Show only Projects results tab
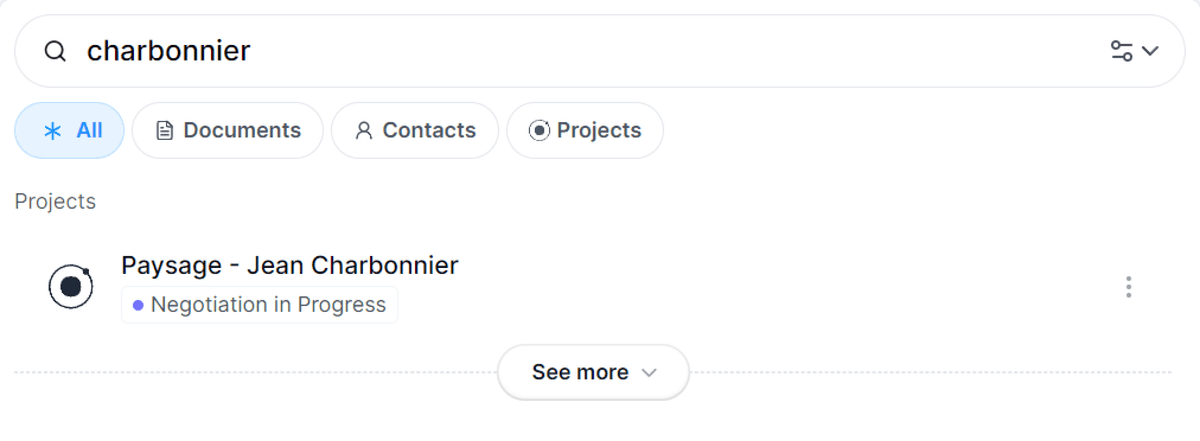Image resolution: width=1200 pixels, height=441 pixels. point(584,131)
